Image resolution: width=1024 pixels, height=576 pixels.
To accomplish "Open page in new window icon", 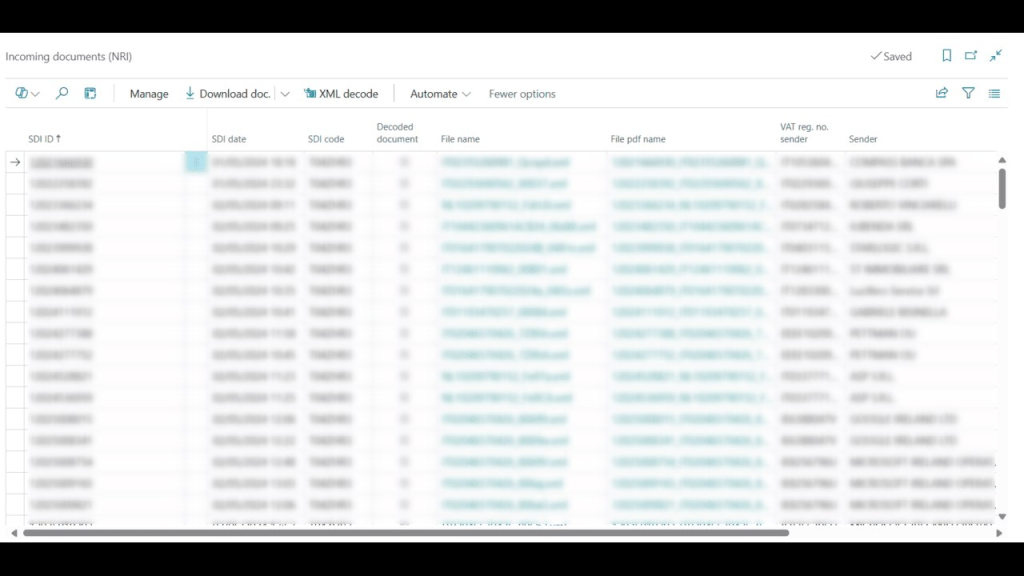I will coord(971,56).
